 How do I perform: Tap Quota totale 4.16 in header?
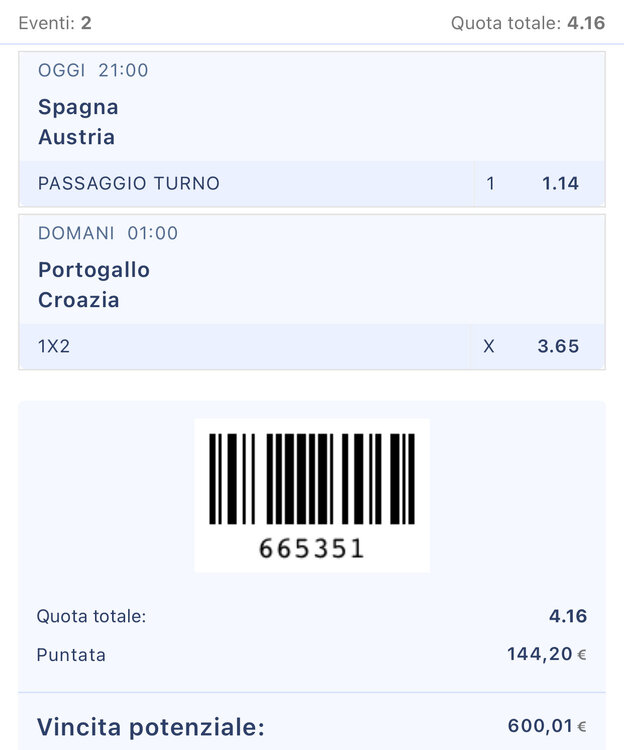coord(528,23)
